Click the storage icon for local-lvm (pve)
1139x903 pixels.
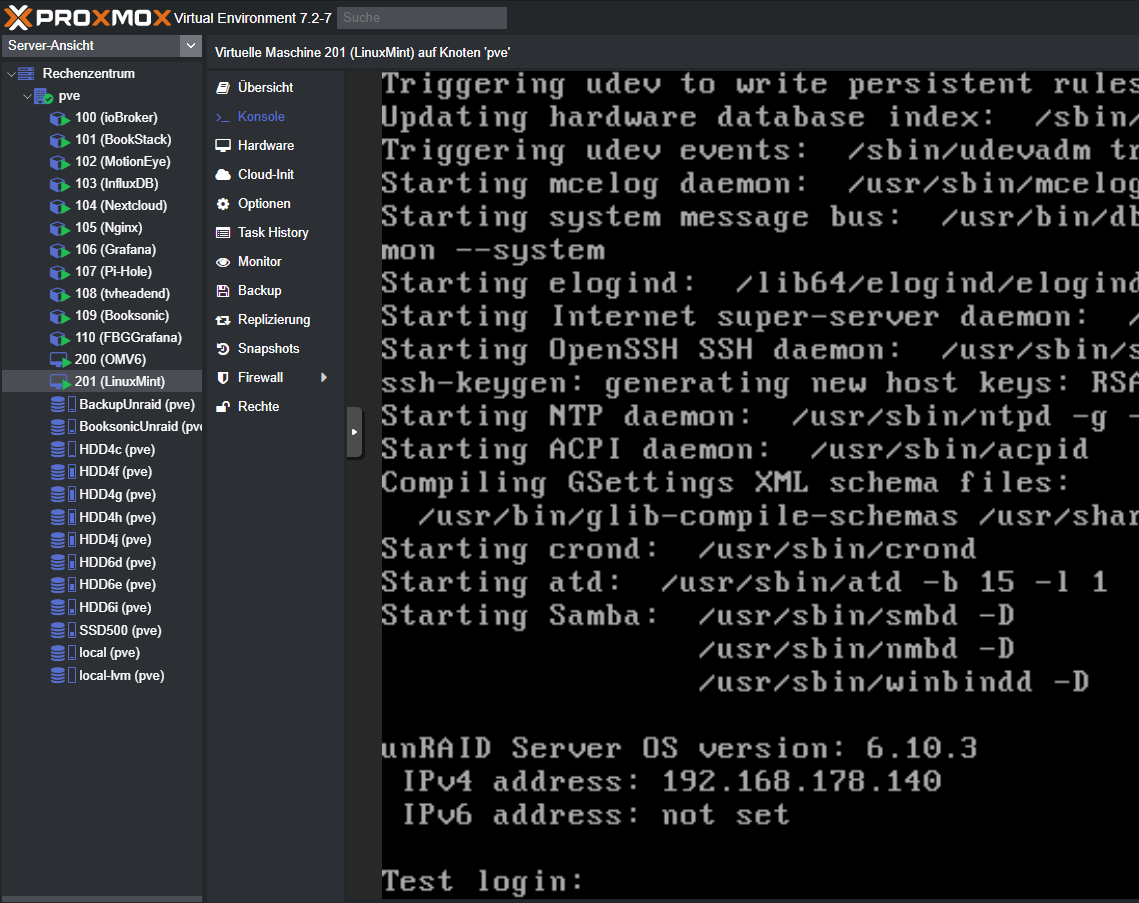point(63,676)
